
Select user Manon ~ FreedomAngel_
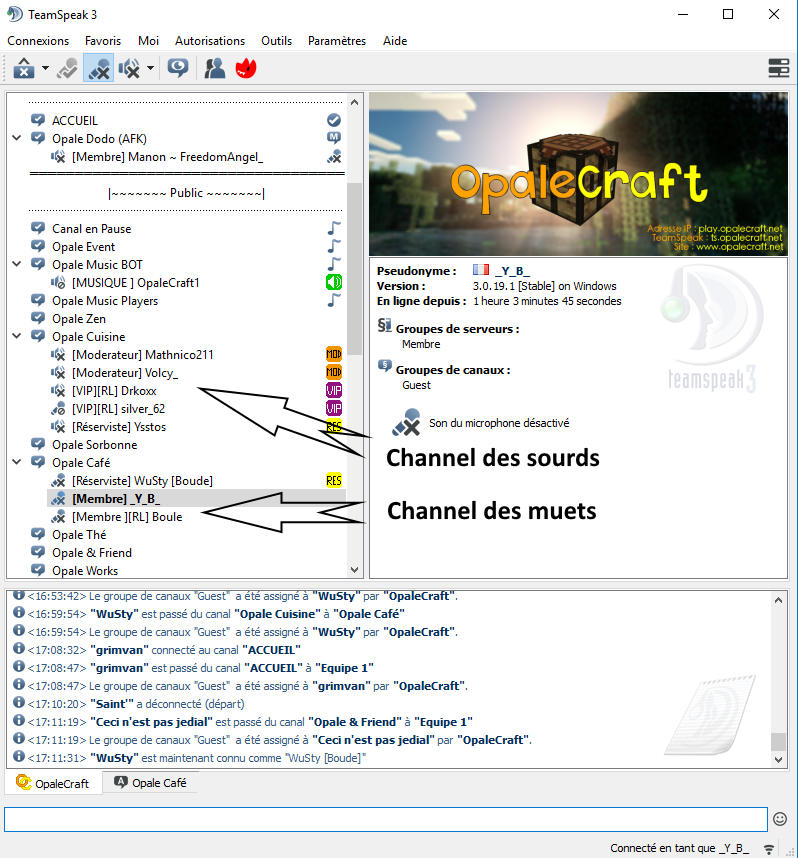(x=167, y=157)
